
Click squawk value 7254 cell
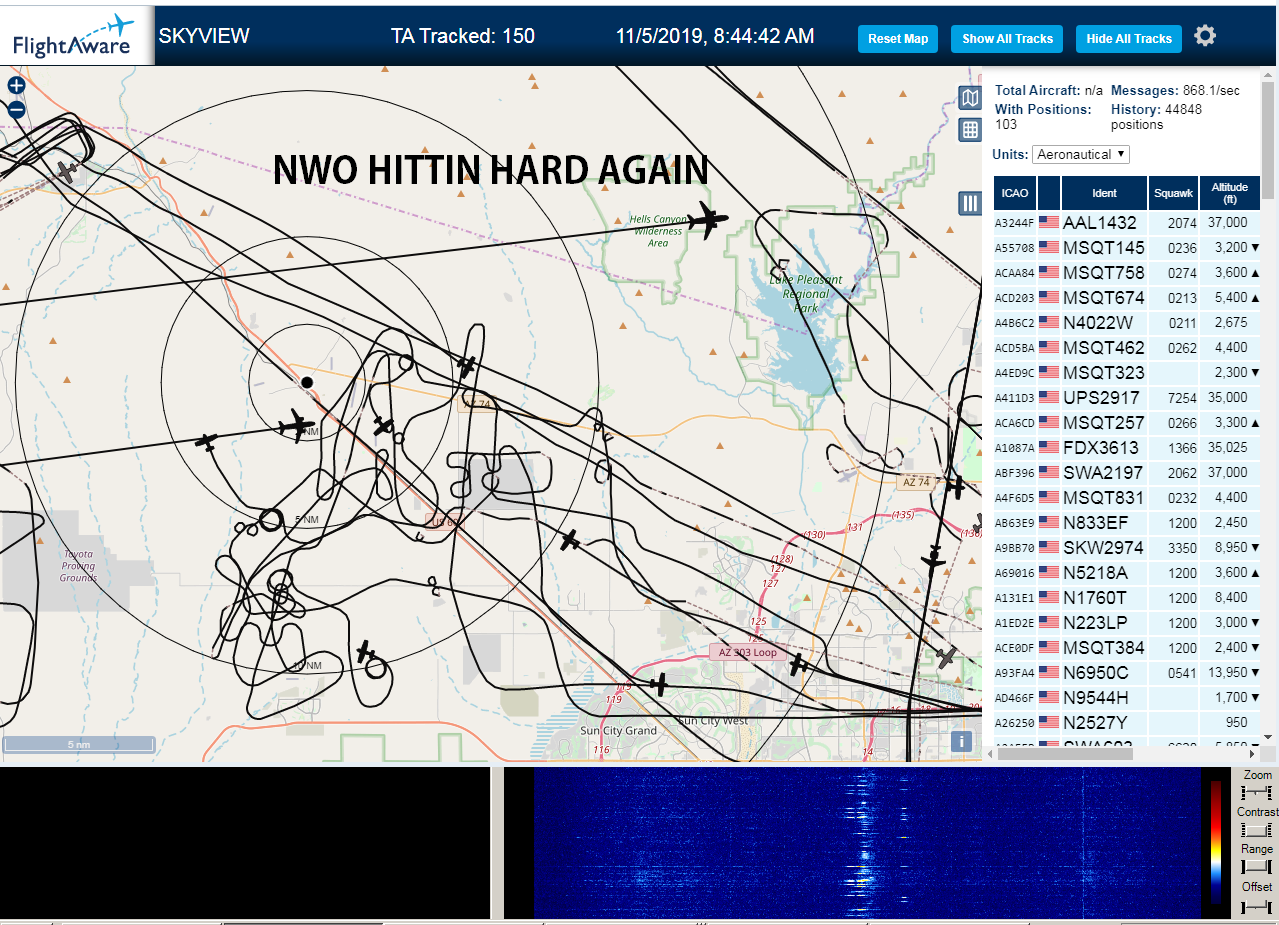1173,398
